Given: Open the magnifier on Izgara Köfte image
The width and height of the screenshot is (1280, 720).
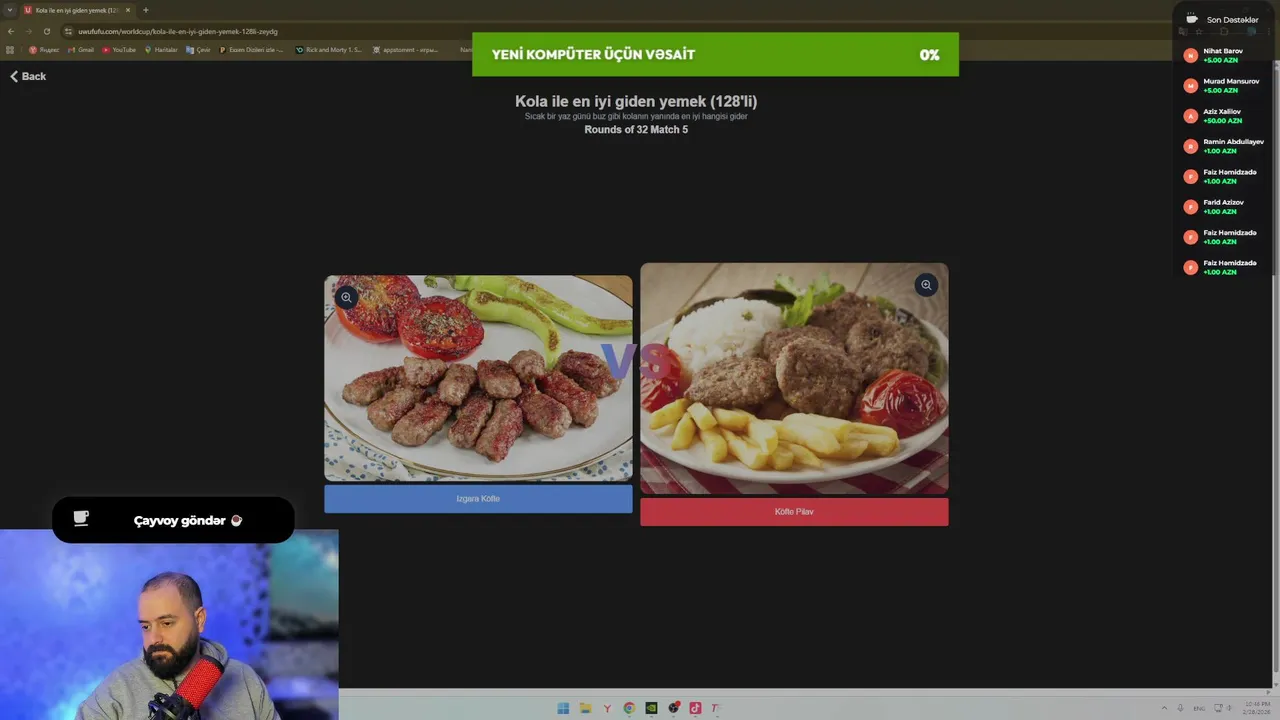Looking at the screenshot, I should coord(346,297).
